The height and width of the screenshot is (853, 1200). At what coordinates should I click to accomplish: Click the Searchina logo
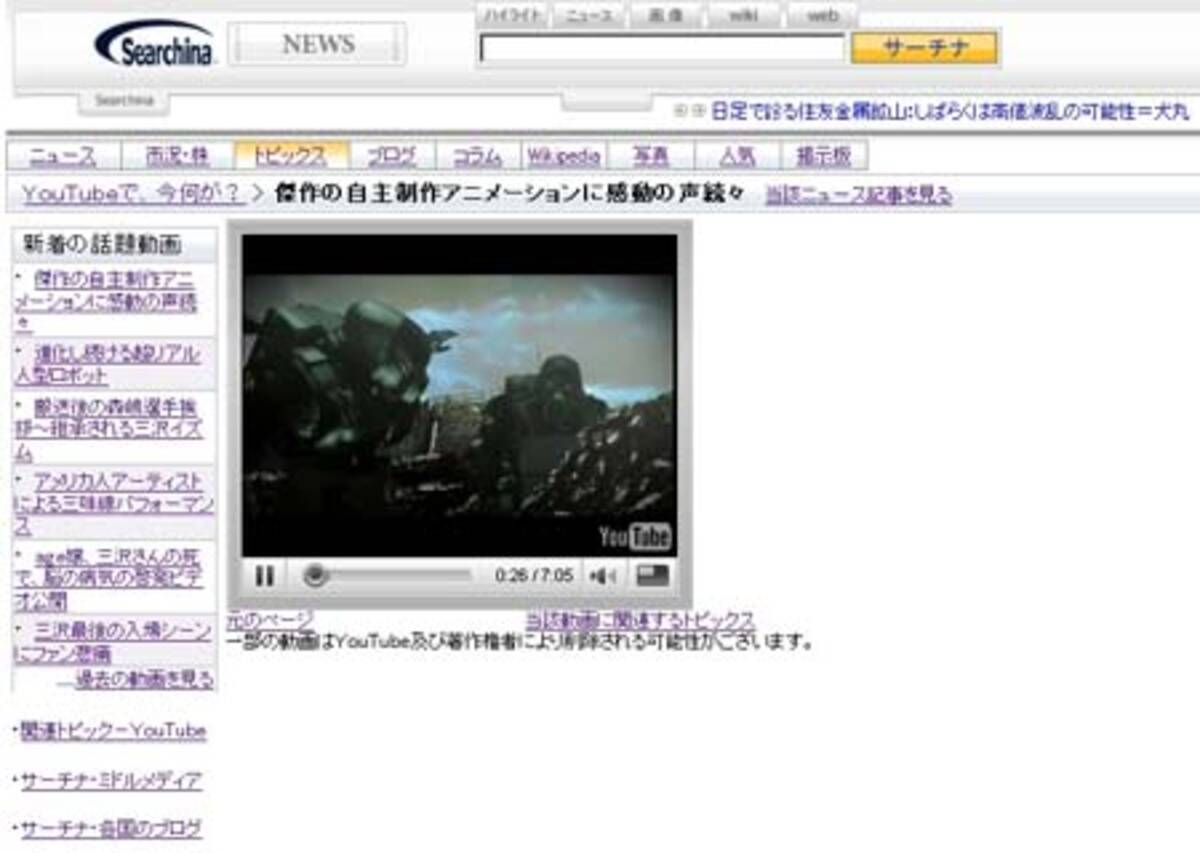[x=155, y=44]
